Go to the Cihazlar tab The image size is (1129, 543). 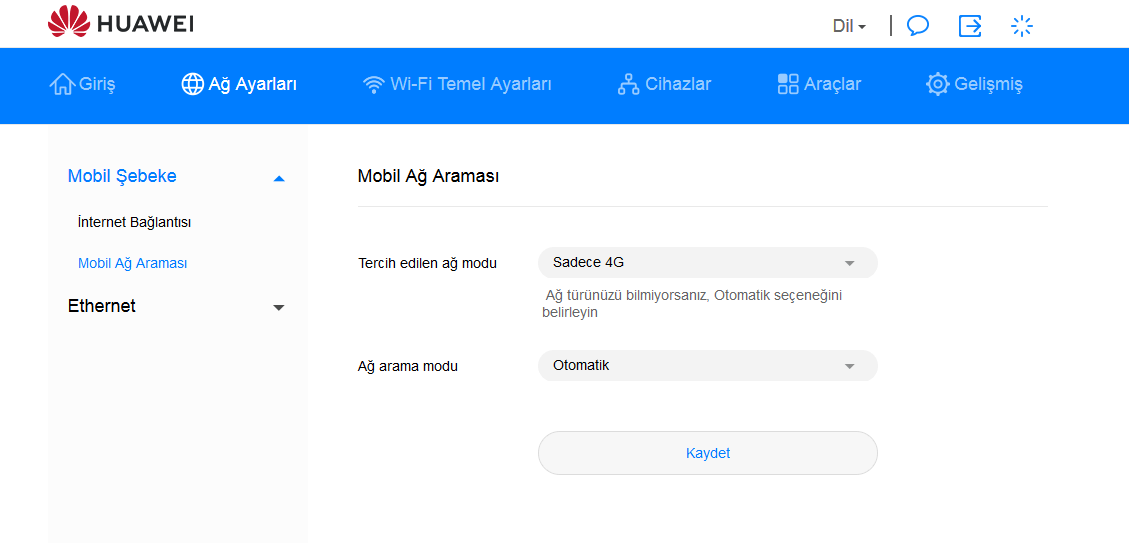678,85
